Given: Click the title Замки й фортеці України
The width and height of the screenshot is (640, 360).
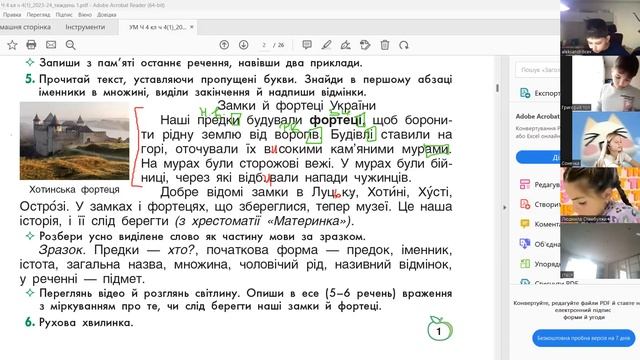Looking at the screenshot, I should pyautogui.click(x=296, y=105).
